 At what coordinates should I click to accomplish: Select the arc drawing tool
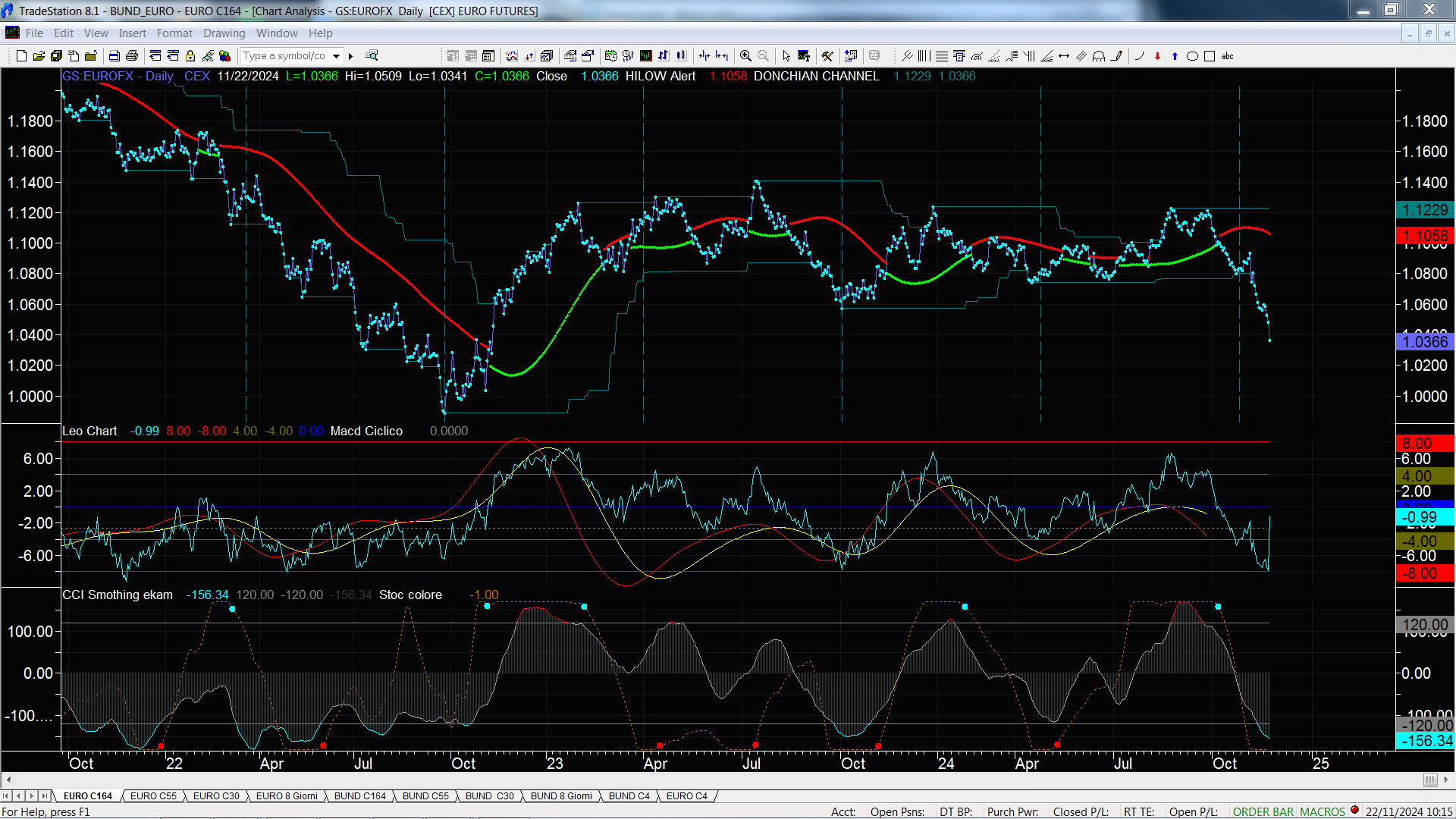1140,56
